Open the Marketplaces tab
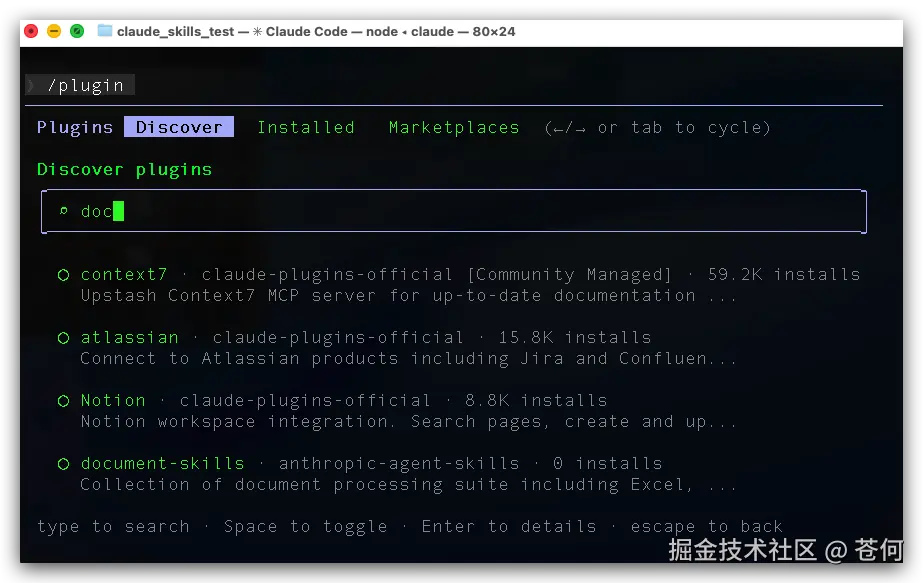The width and height of the screenshot is (923, 583). pos(454,128)
